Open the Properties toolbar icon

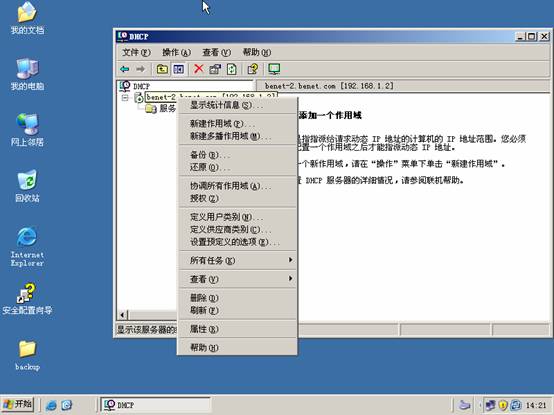coord(215,69)
